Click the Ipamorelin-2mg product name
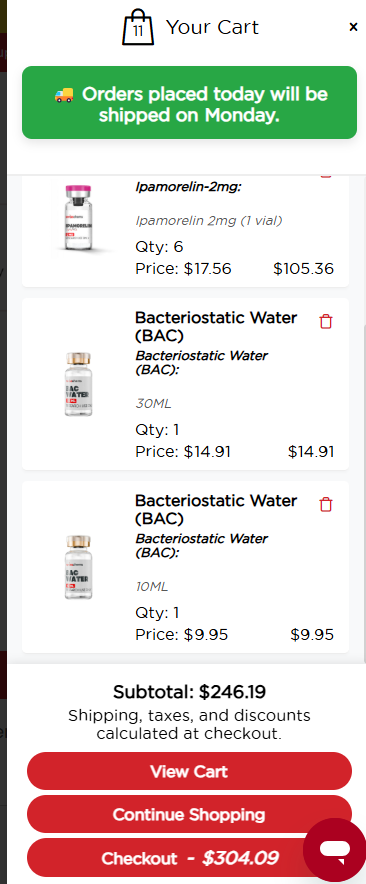366x884 pixels. coord(188,187)
